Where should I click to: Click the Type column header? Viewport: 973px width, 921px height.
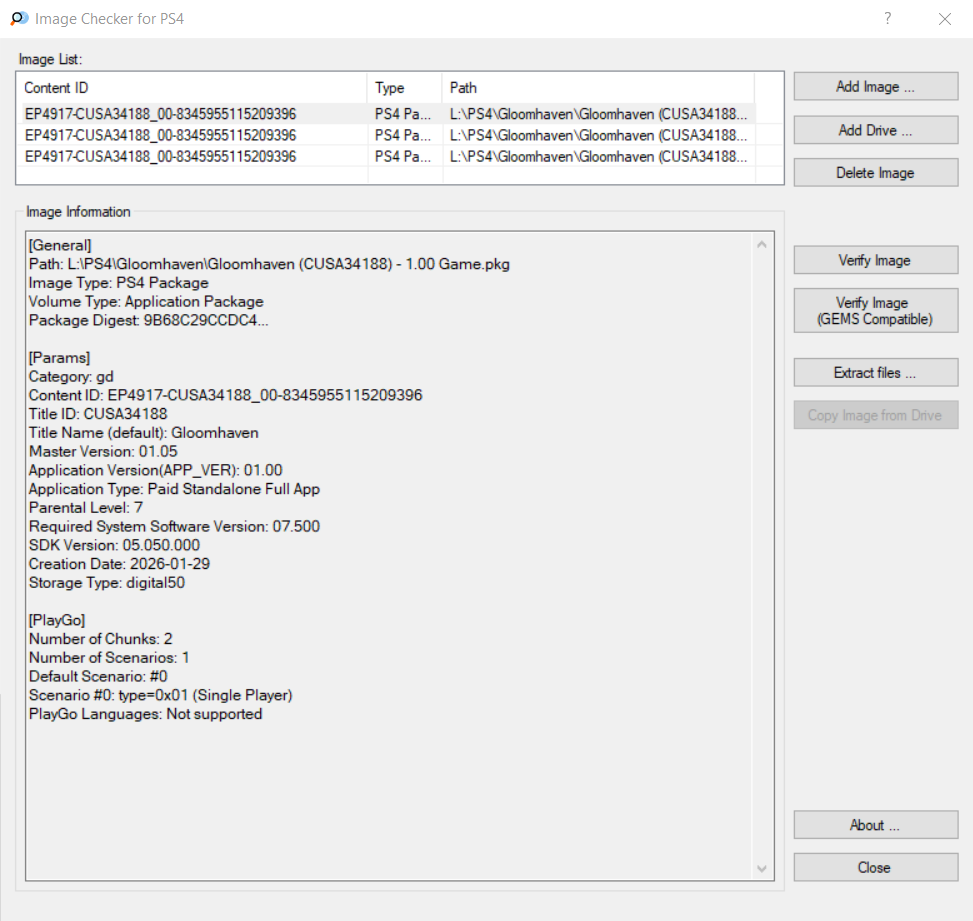click(404, 88)
